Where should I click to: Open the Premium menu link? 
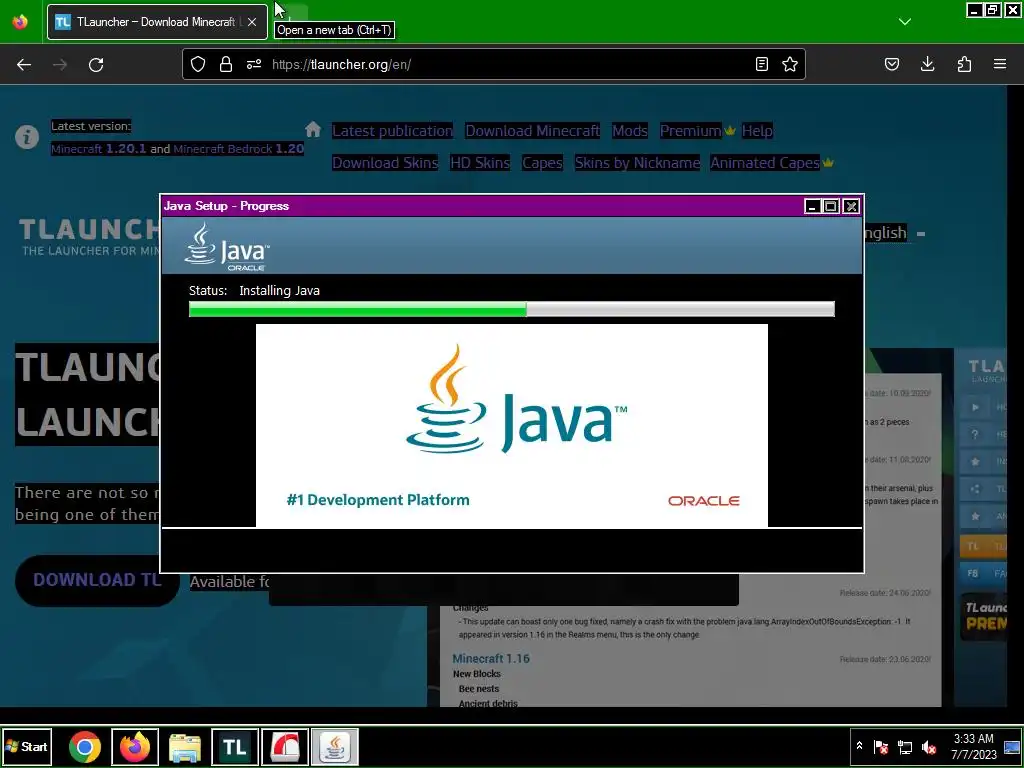[690, 131]
